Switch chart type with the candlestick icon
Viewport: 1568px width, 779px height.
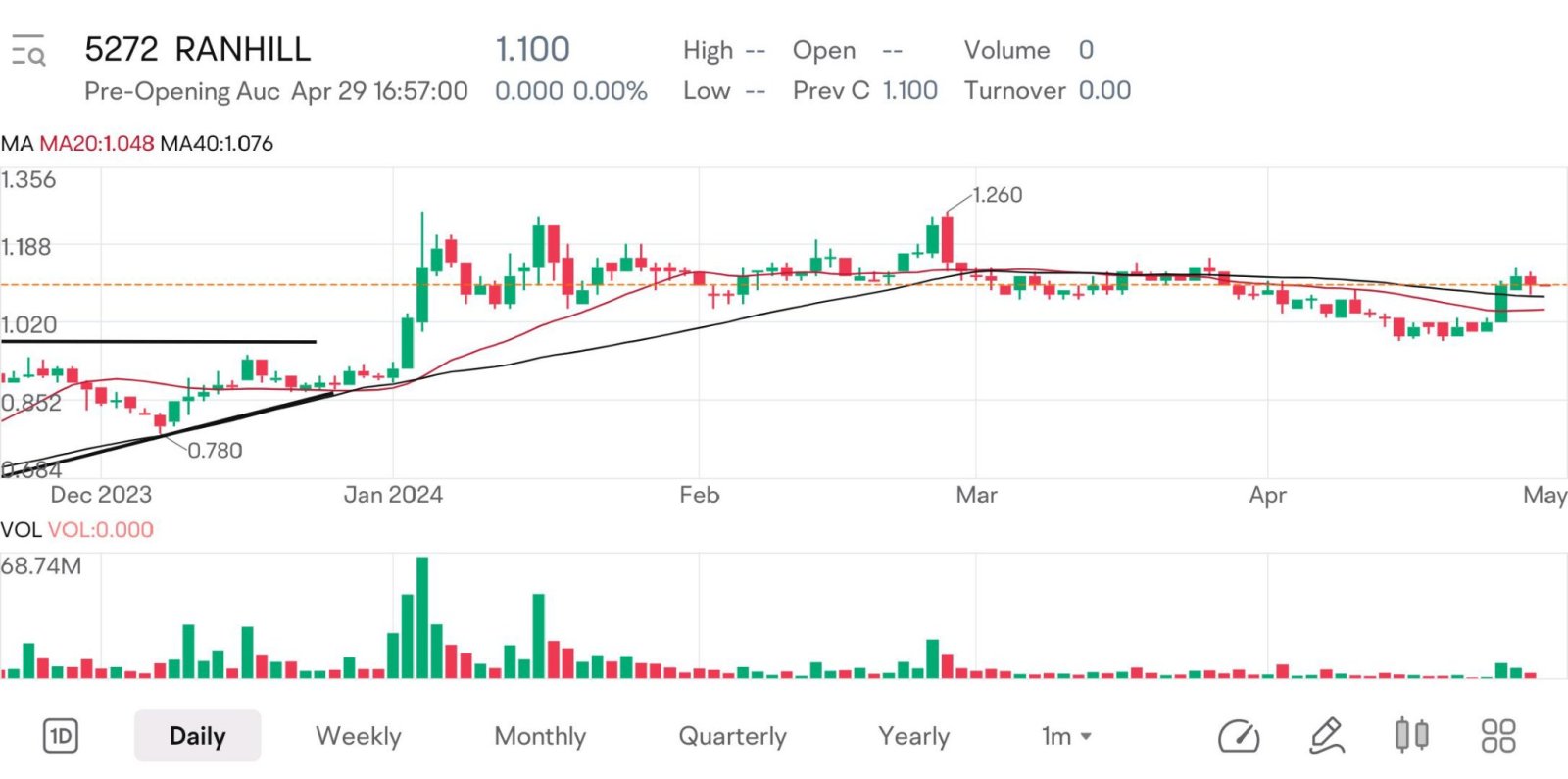pos(1411,735)
